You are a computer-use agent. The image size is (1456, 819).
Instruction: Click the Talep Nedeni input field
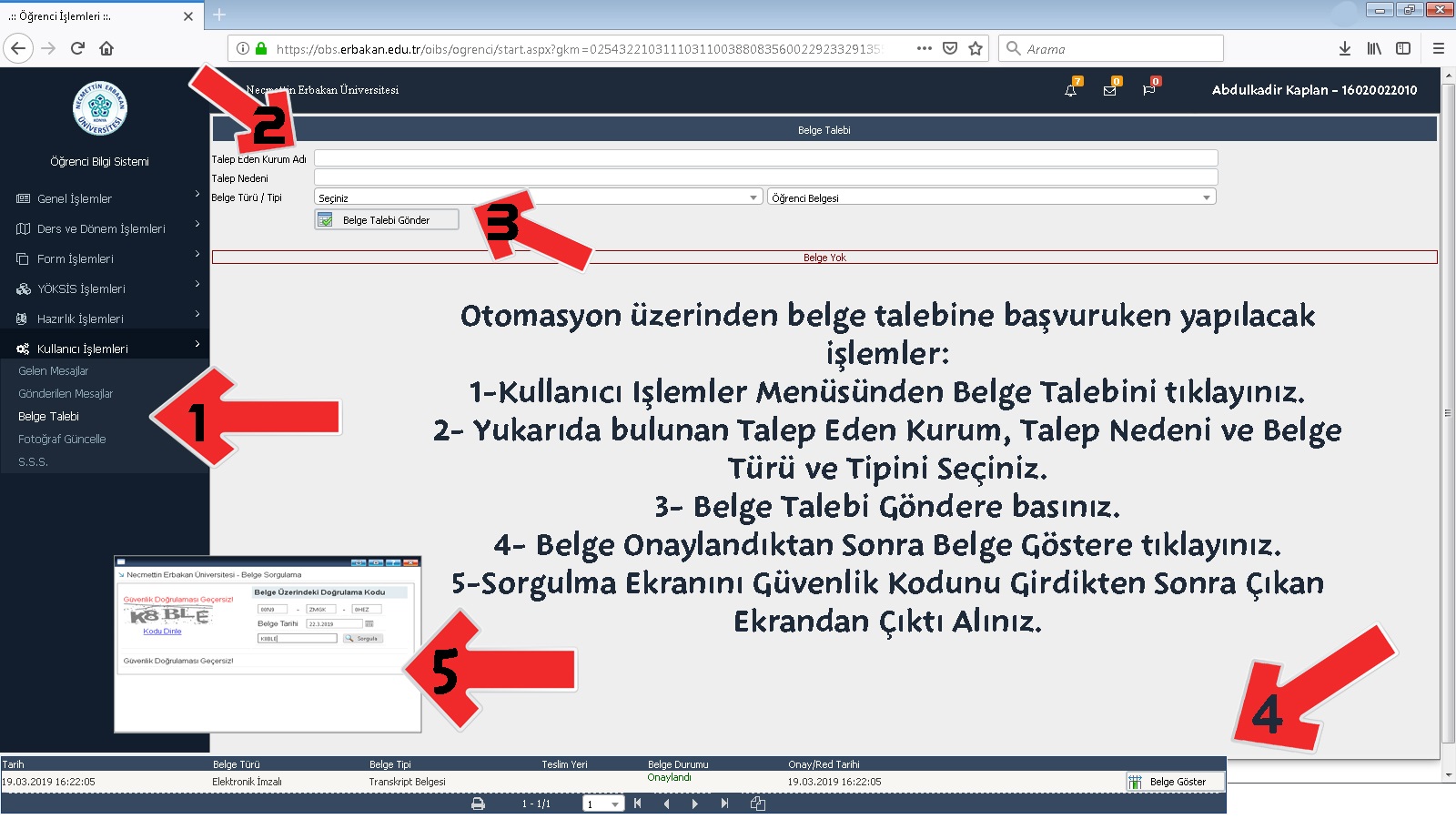(x=766, y=177)
